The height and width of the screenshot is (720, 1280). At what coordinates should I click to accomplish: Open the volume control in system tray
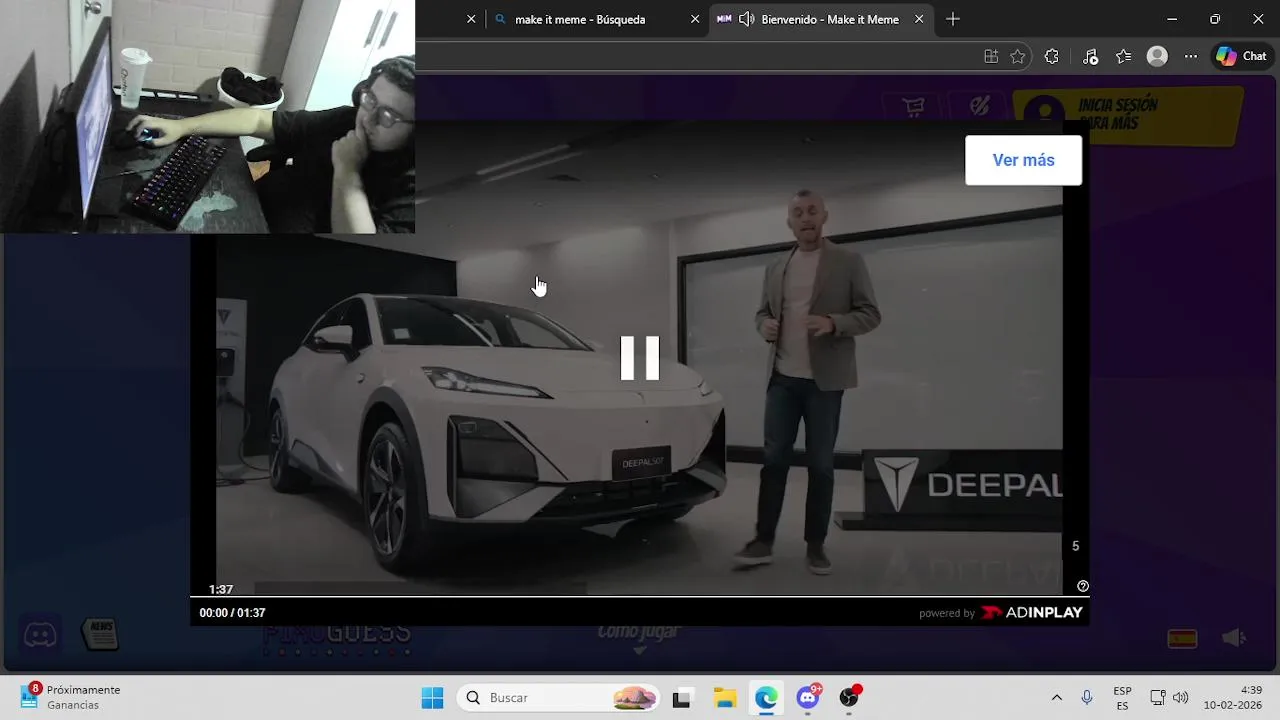point(1180,698)
